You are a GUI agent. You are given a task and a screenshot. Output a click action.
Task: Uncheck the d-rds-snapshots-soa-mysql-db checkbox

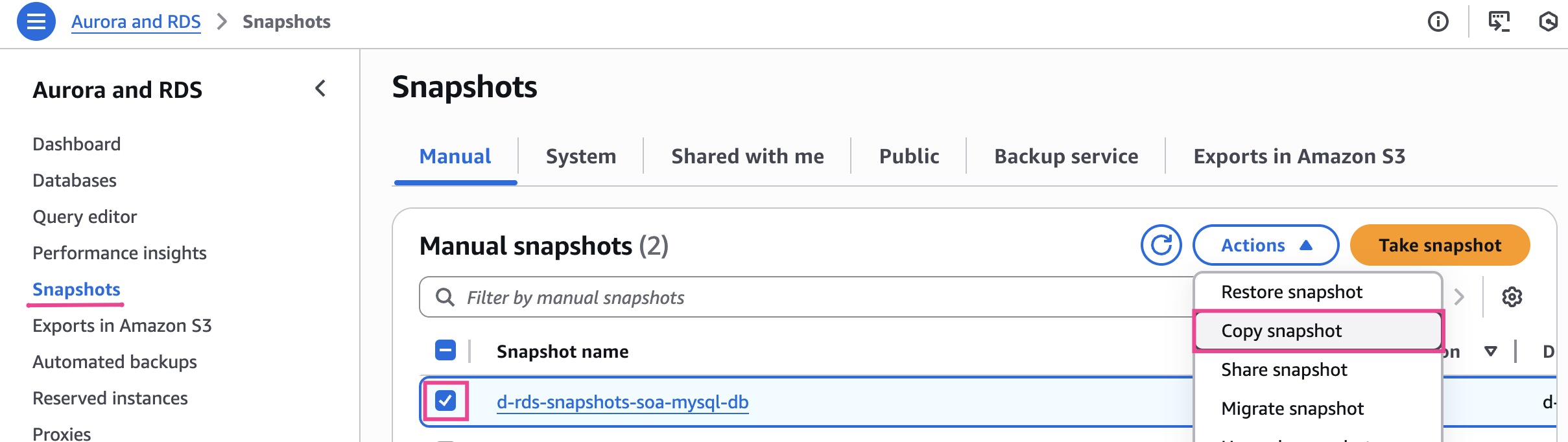tap(445, 401)
